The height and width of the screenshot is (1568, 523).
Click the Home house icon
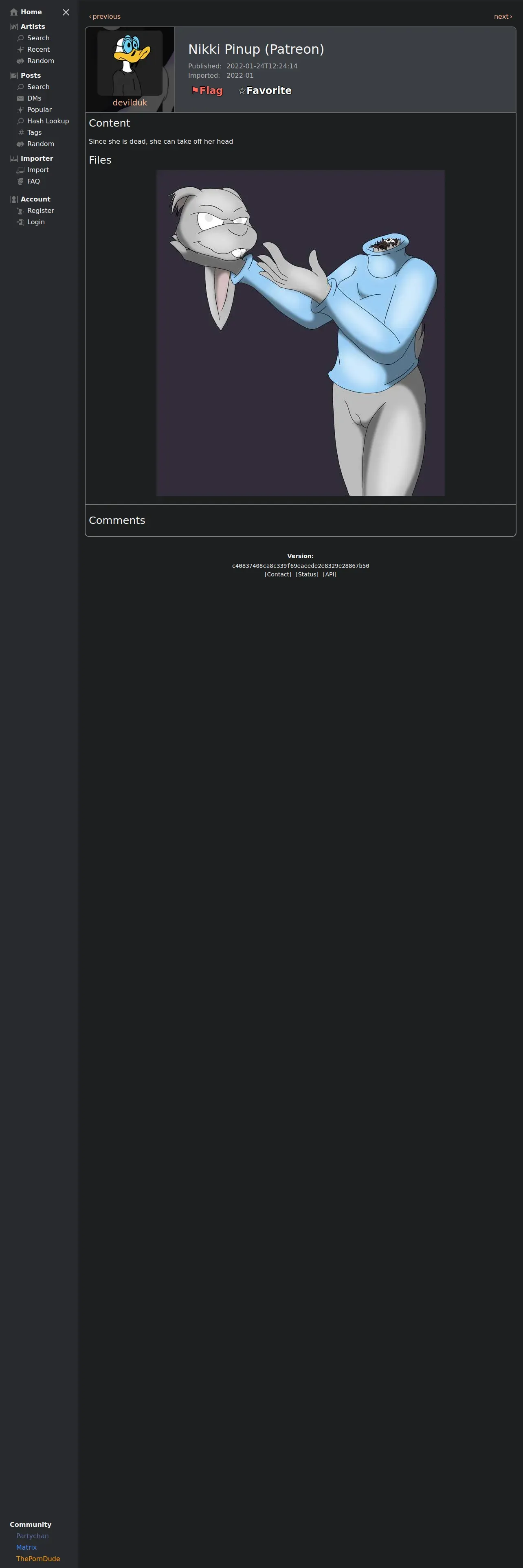pyautogui.click(x=14, y=12)
